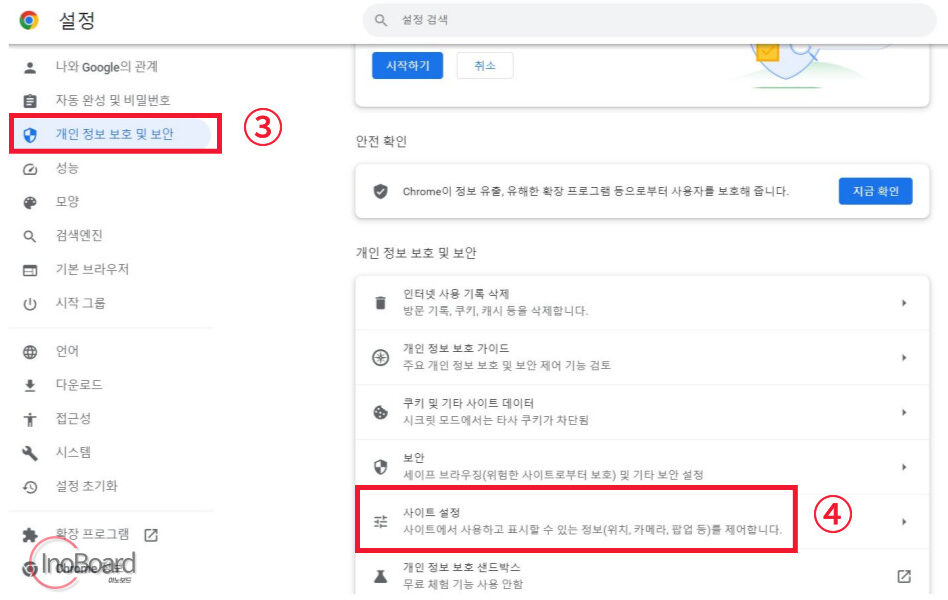Open the arrow in the 사이트 설정 row
Image resolution: width=948 pixels, height=600 pixels.
[x=904, y=521]
